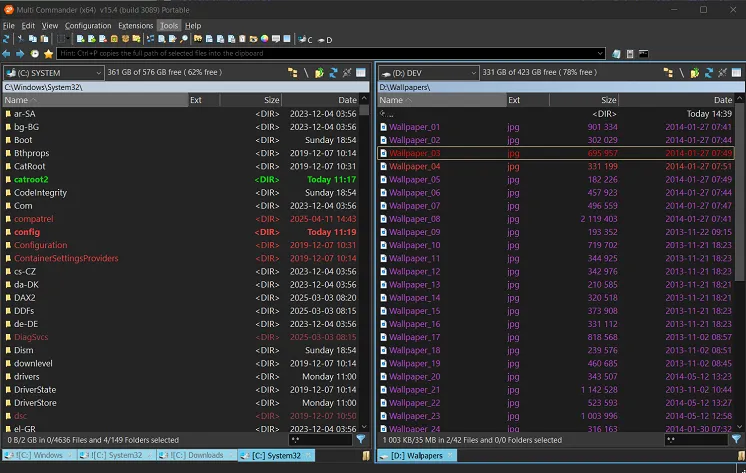Open the history clock icon
Image resolution: width=746 pixels, height=473 pixels.
pos(34,54)
